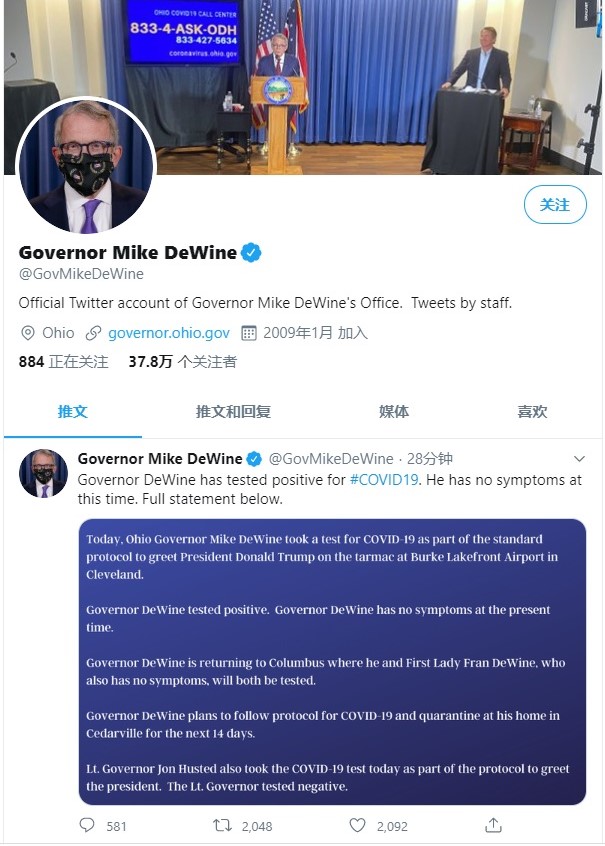Image resolution: width=605 pixels, height=846 pixels.
Task: Retweet the COVID19 positive test tweet
Action: (x=222, y=825)
